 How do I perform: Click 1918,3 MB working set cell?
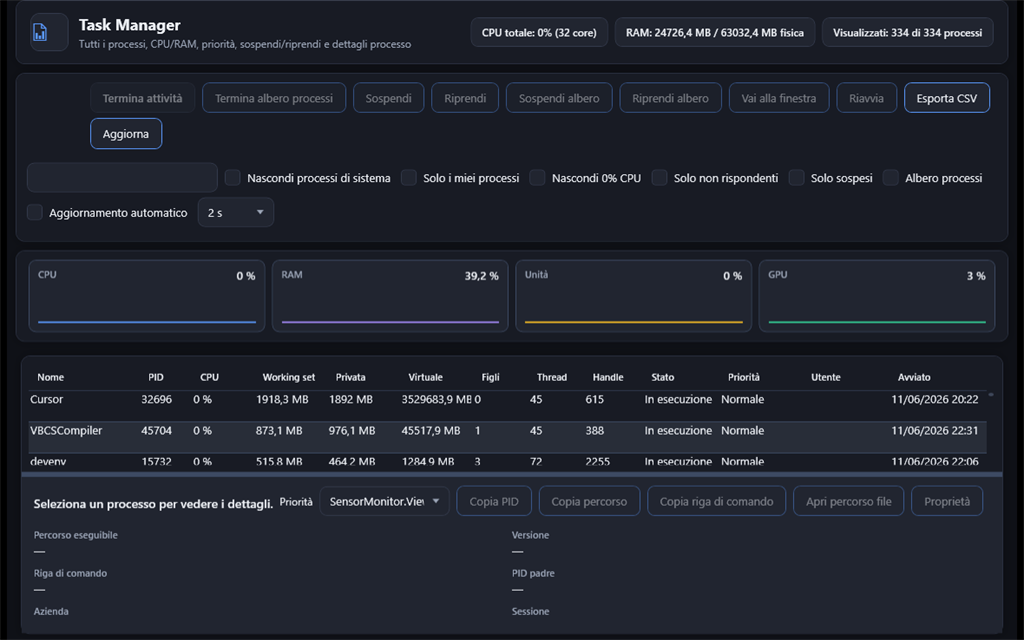coord(281,399)
